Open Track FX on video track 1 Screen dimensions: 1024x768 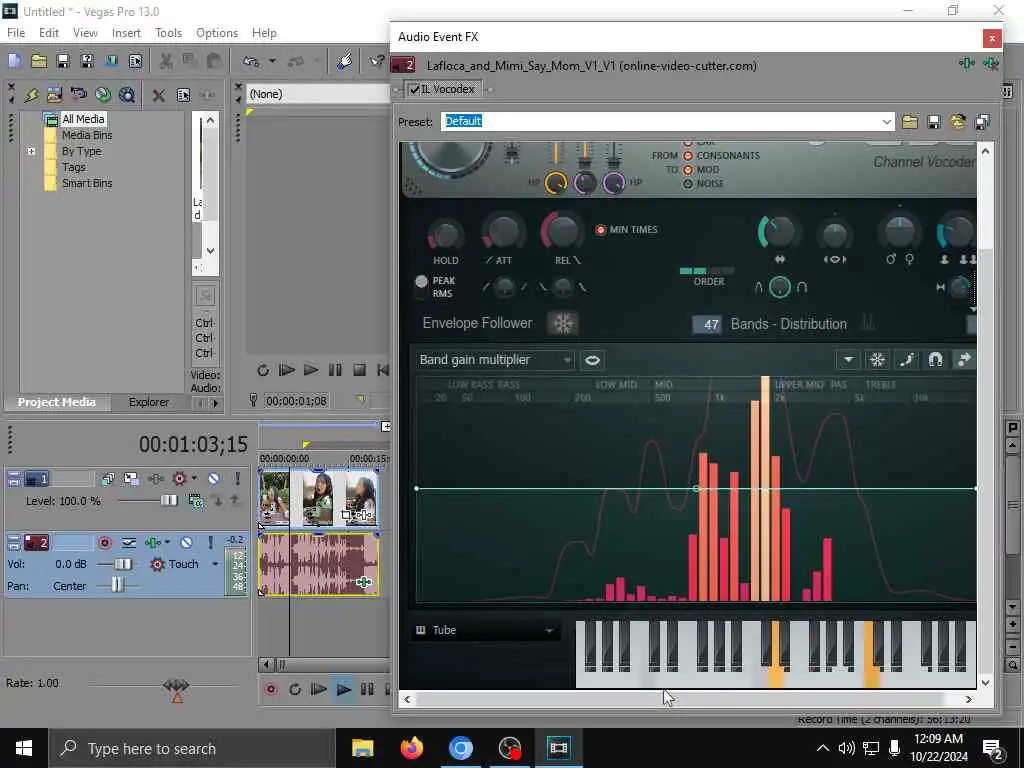pyautogui.click(x=155, y=479)
